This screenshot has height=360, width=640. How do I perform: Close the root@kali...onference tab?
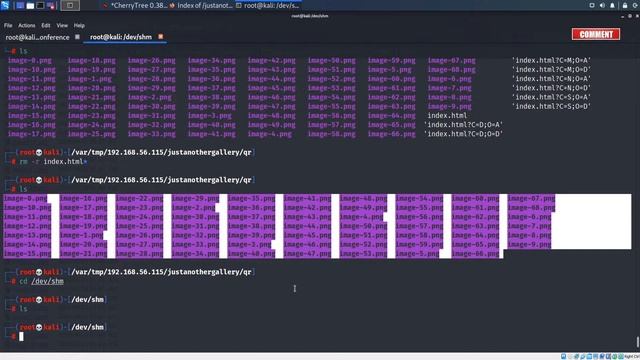[x=77, y=37]
